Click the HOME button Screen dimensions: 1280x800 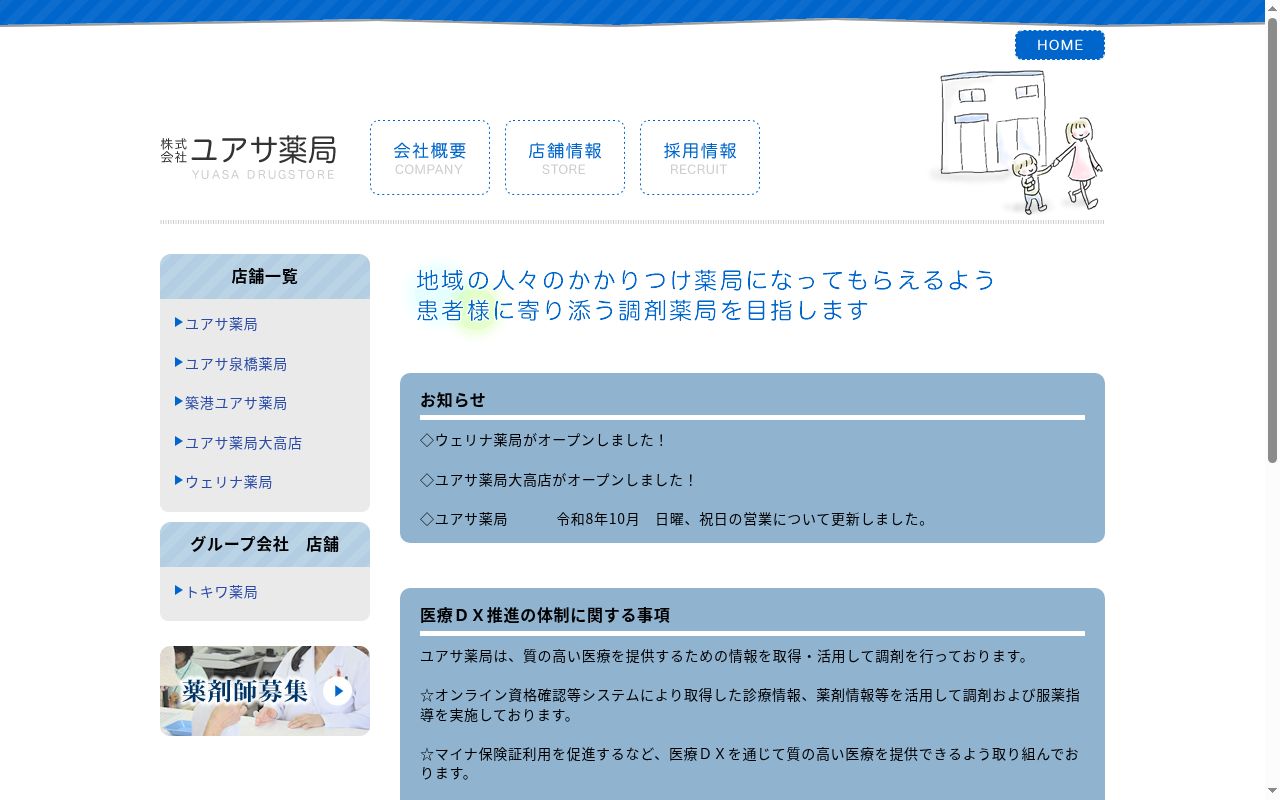[1060, 45]
